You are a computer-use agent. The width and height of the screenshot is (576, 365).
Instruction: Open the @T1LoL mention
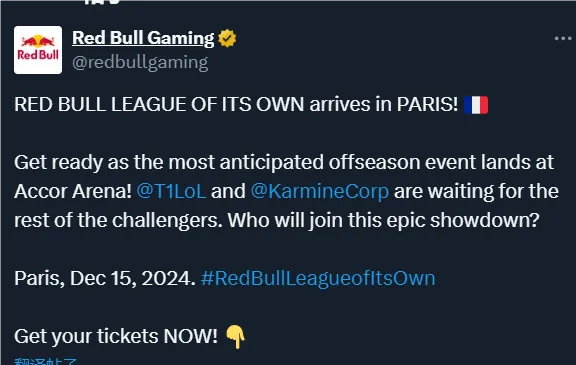tap(171, 191)
